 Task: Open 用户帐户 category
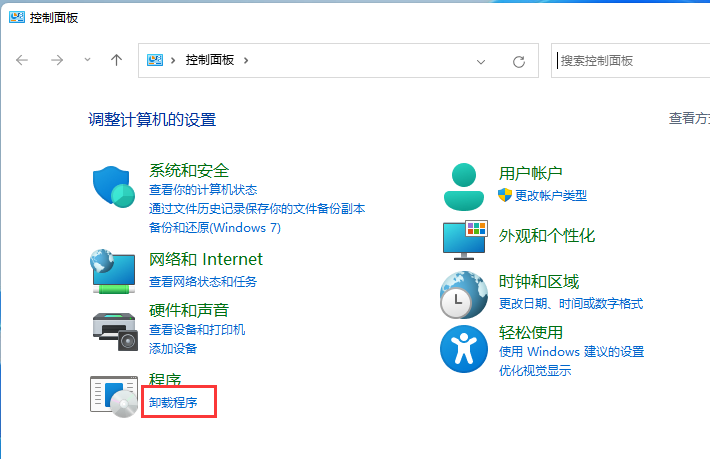(x=530, y=173)
